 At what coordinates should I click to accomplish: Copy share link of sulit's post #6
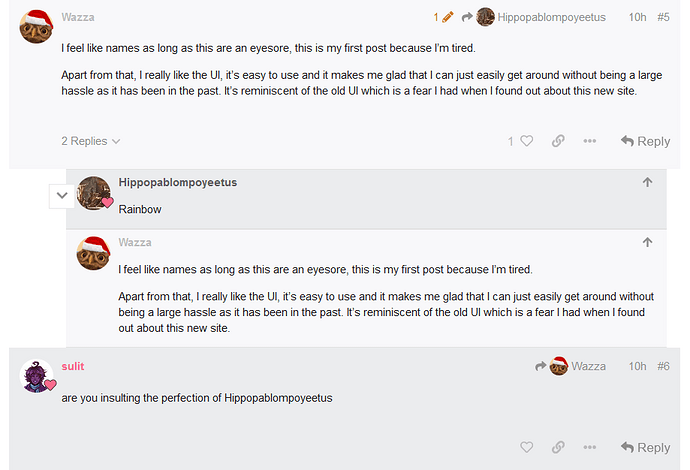pos(558,448)
